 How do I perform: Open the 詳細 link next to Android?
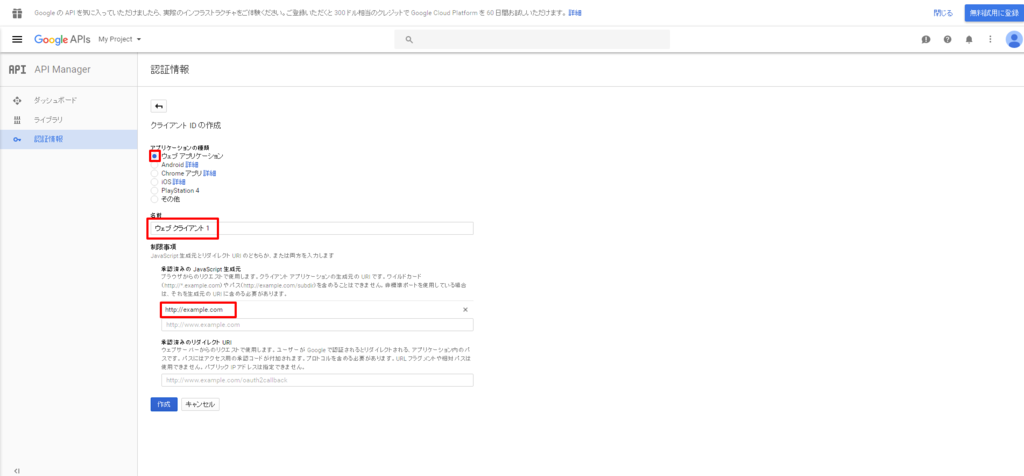191,165
